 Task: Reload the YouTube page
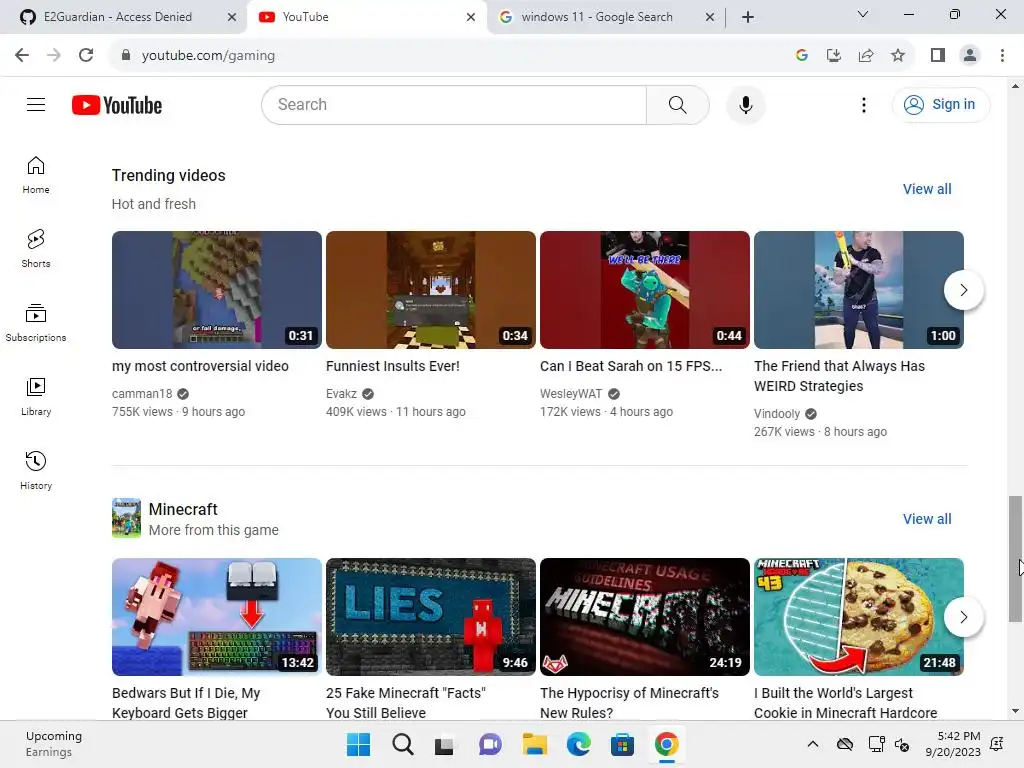tap(86, 55)
